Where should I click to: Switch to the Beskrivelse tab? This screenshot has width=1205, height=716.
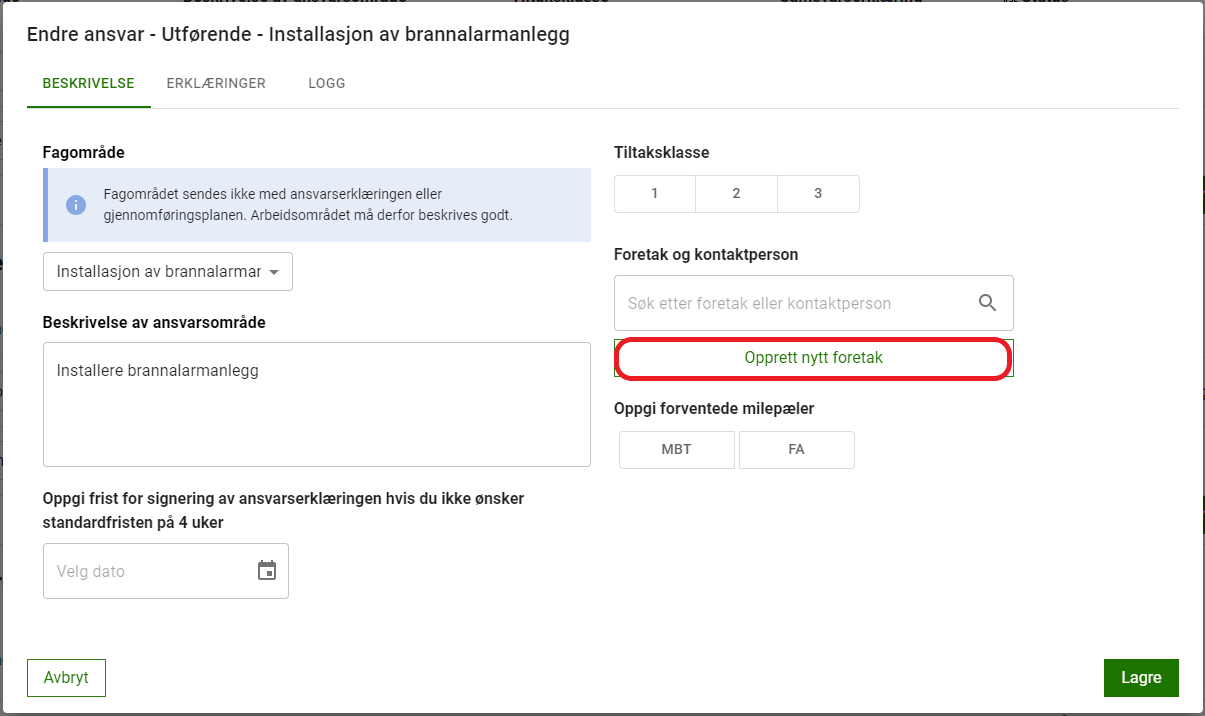pyautogui.click(x=88, y=84)
